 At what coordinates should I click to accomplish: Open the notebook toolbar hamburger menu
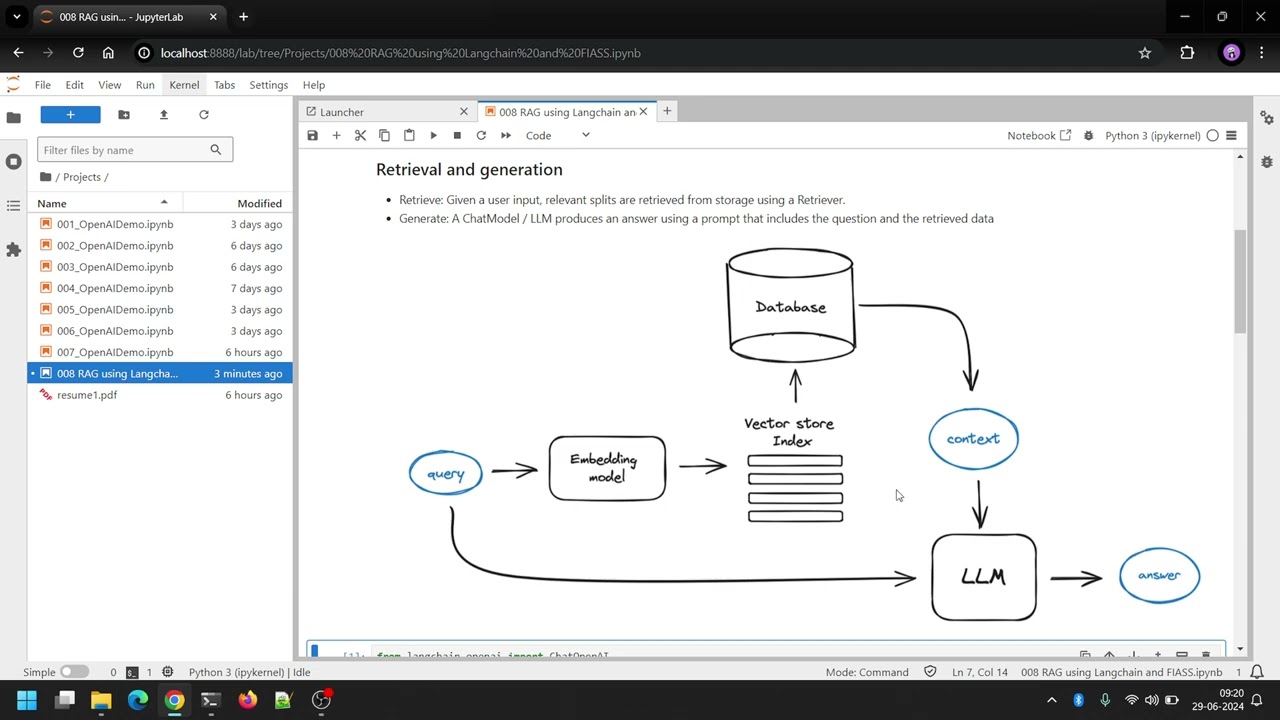1231,135
